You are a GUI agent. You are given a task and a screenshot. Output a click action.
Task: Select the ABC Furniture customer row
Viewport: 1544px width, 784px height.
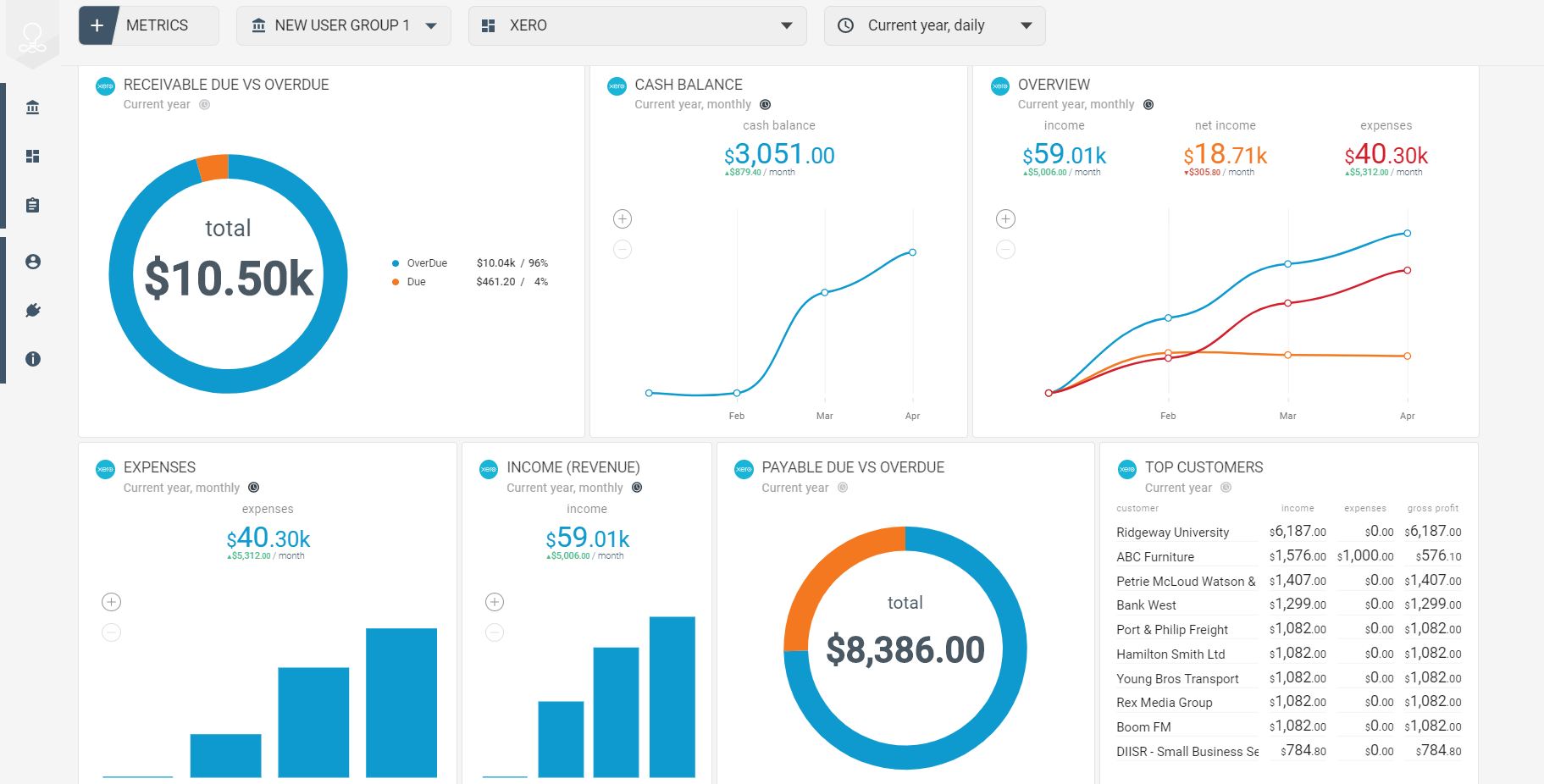point(1288,556)
